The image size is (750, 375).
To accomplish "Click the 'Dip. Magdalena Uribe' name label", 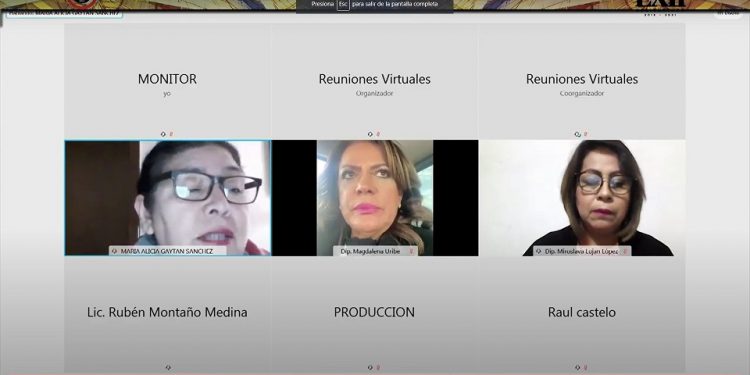I will coord(370,251).
